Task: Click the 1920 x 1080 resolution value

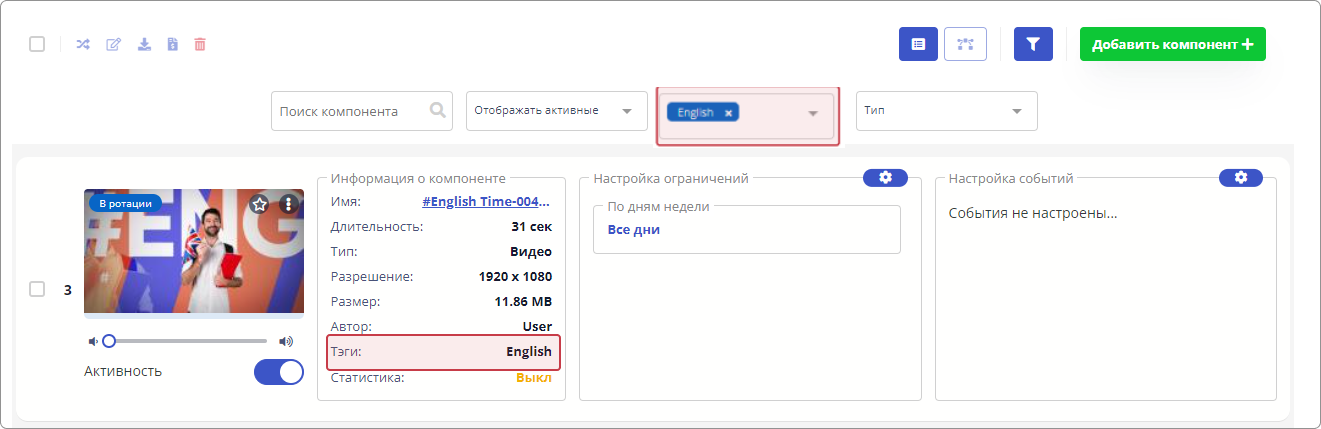Action: point(517,276)
